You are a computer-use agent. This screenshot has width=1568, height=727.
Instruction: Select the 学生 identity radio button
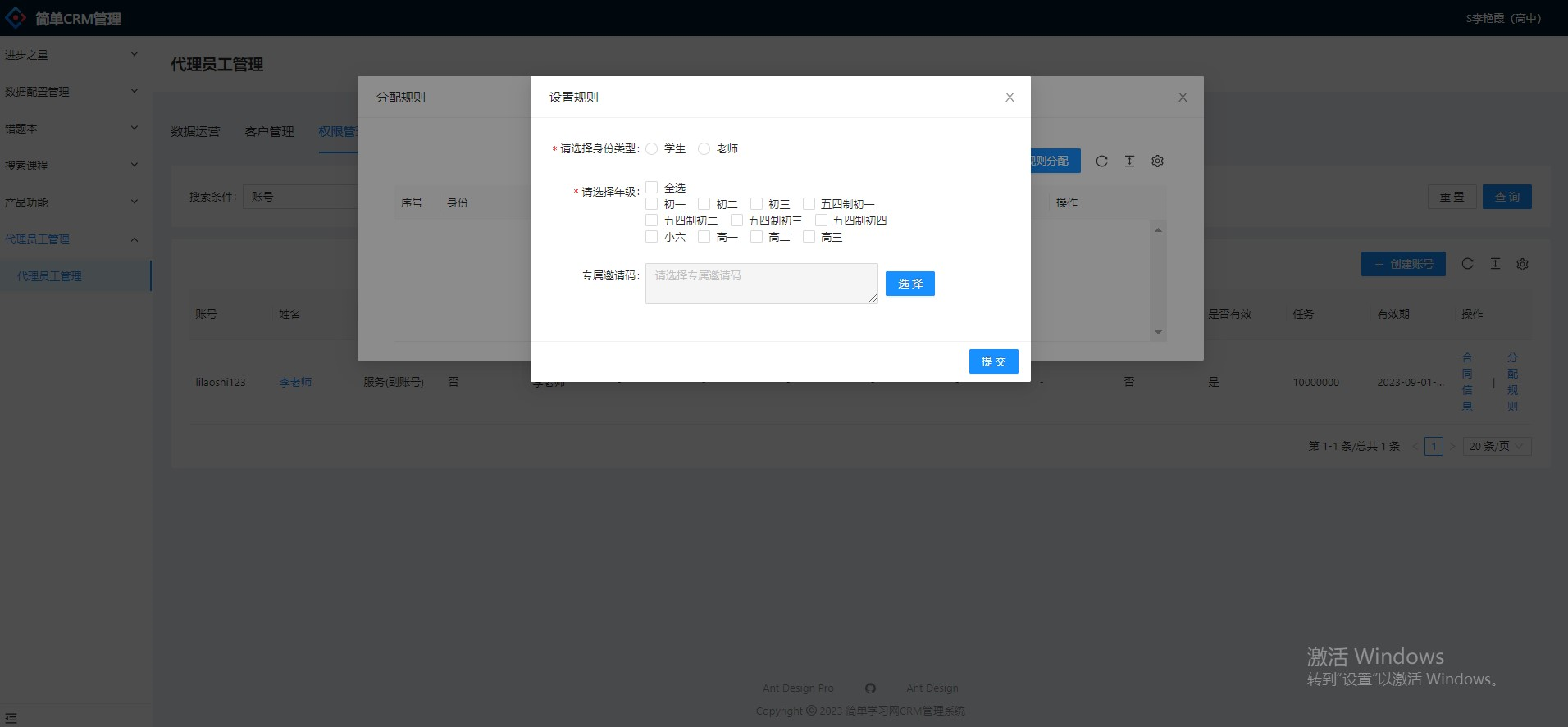pyautogui.click(x=652, y=149)
